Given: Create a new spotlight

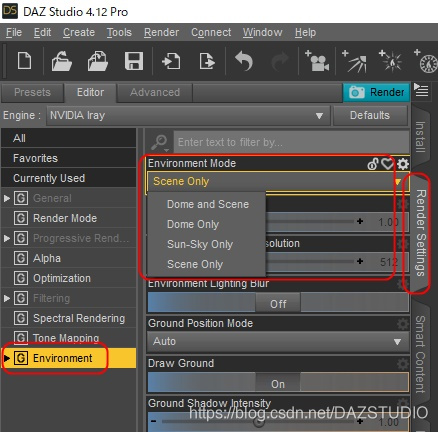Looking at the screenshot, I should [x=355, y=61].
